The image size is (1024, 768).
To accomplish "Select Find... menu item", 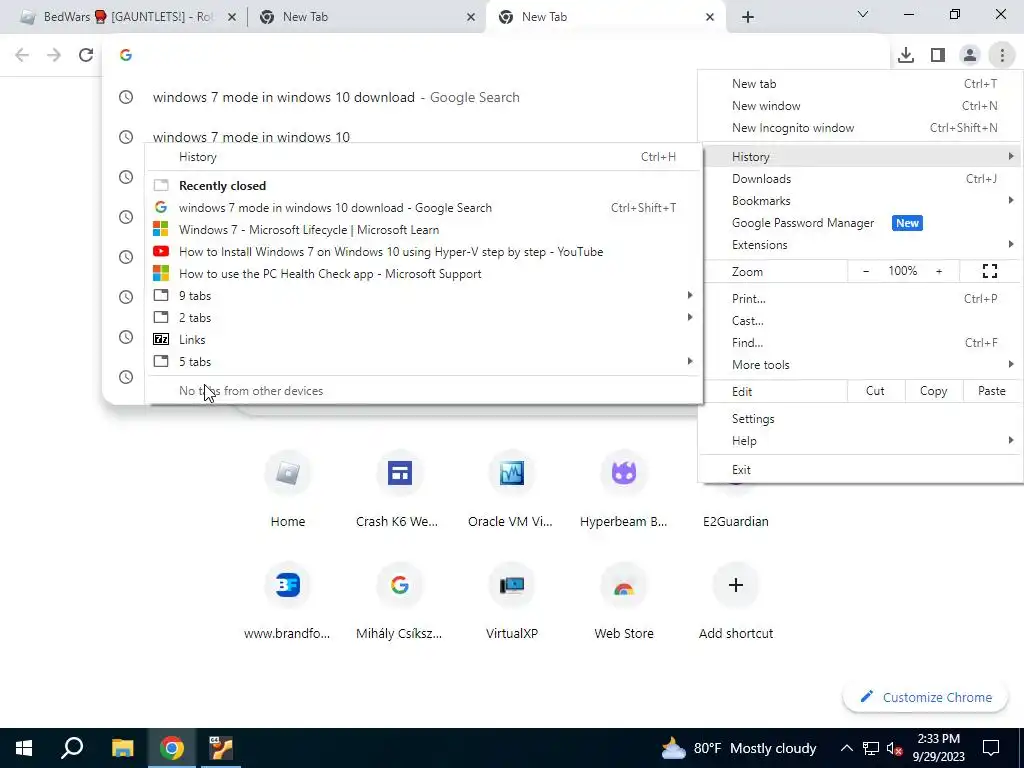I will point(861,343).
